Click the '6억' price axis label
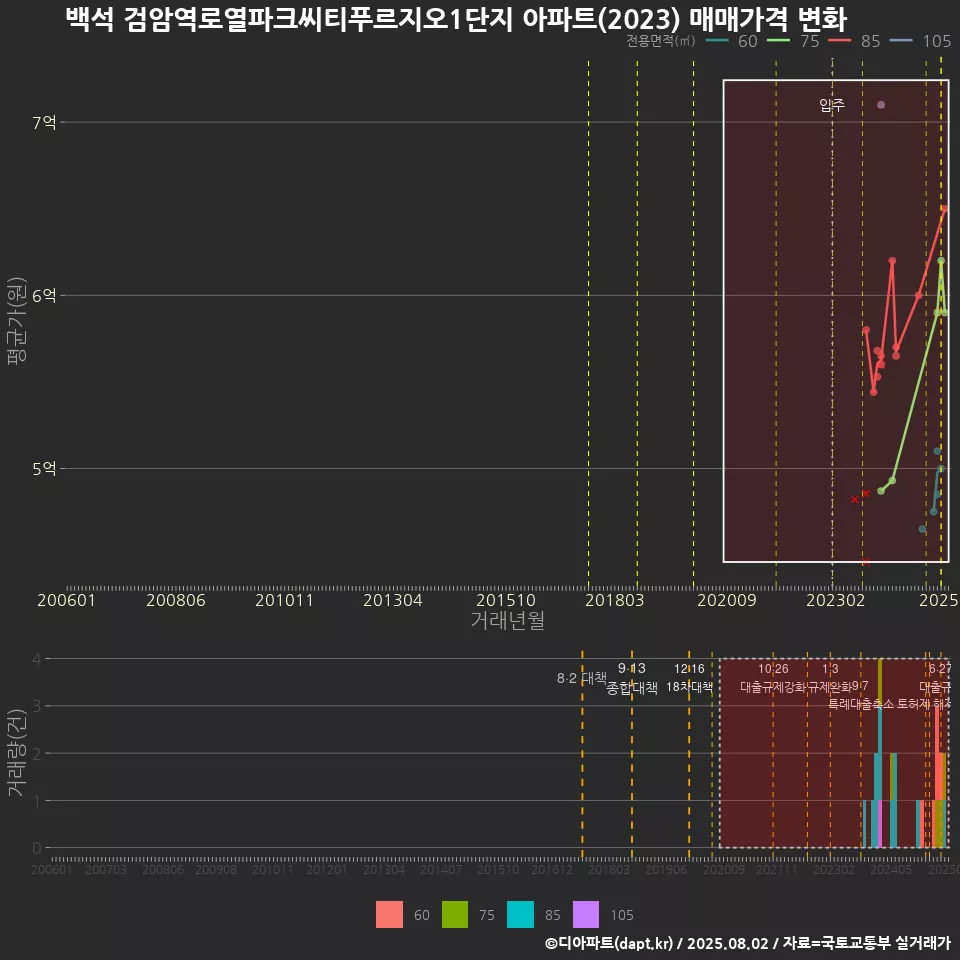960x960 pixels. [x=44, y=296]
